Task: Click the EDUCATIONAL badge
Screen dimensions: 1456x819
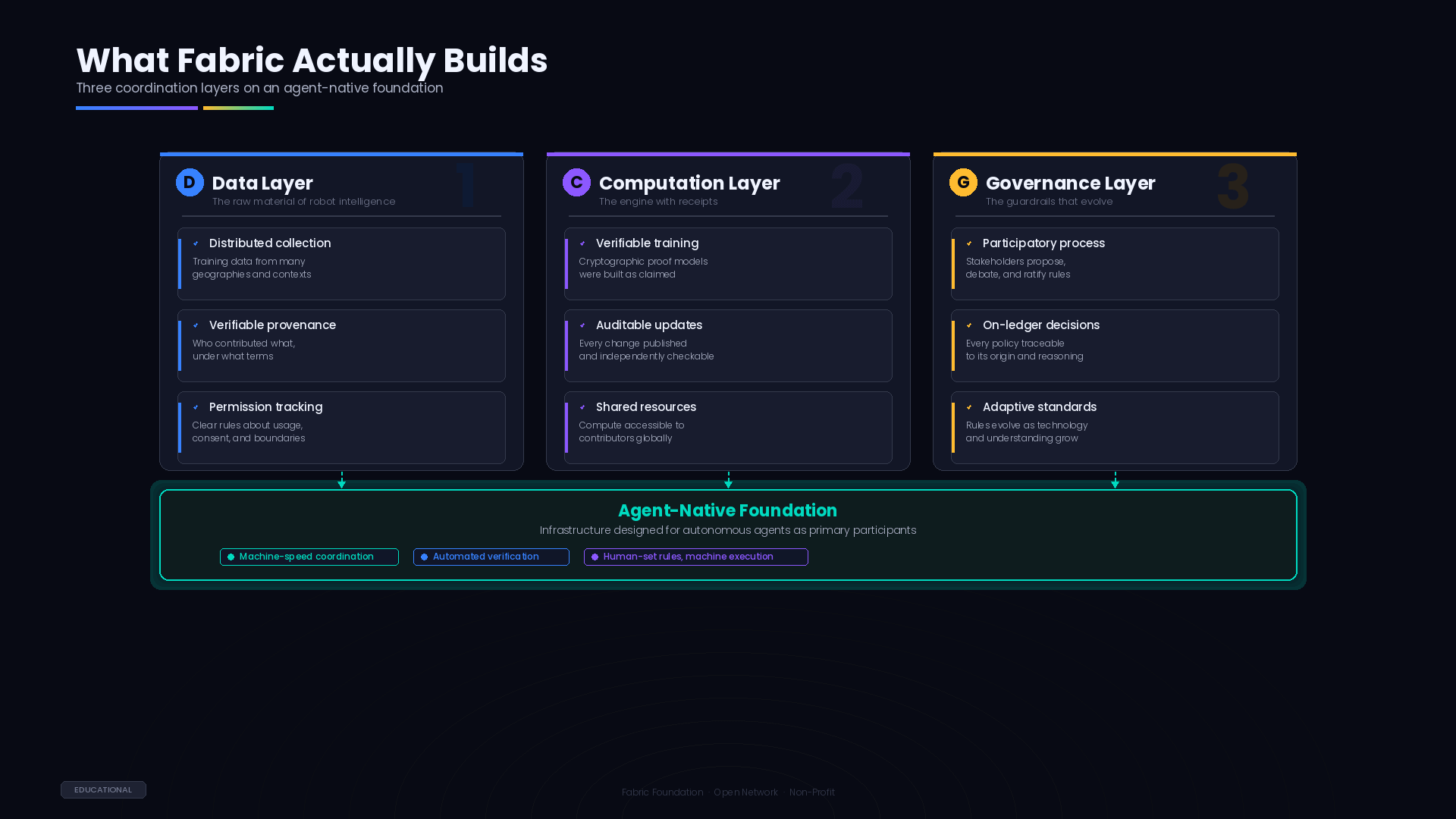Action: click(x=103, y=790)
